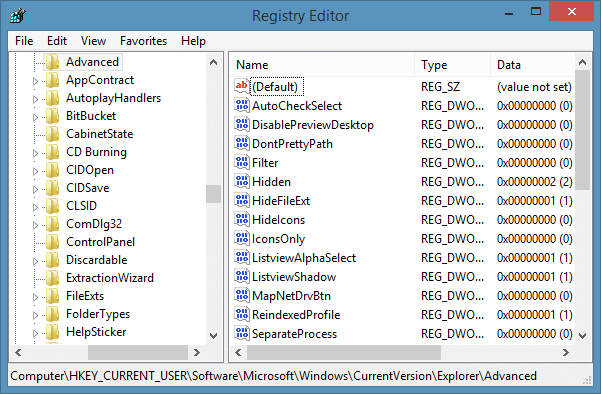This screenshot has width=601, height=394.
Task: Click values pane scroll down arrow
Action: click(x=583, y=336)
